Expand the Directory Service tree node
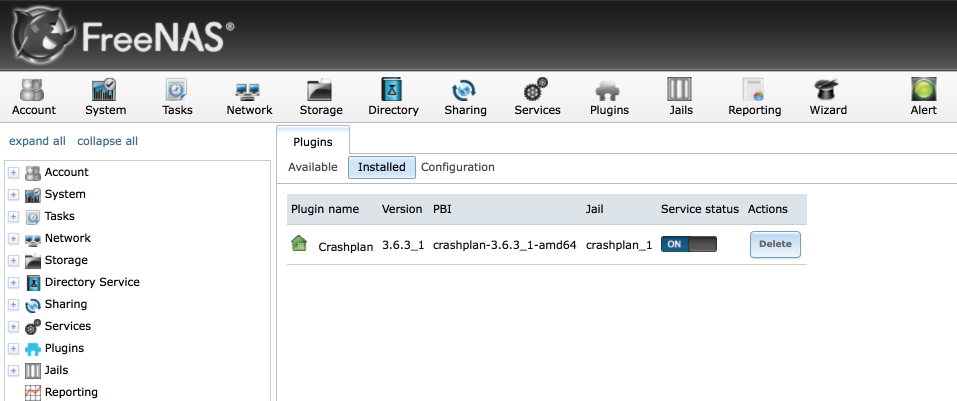The width and height of the screenshot is (957, 401). pos(13,283)
